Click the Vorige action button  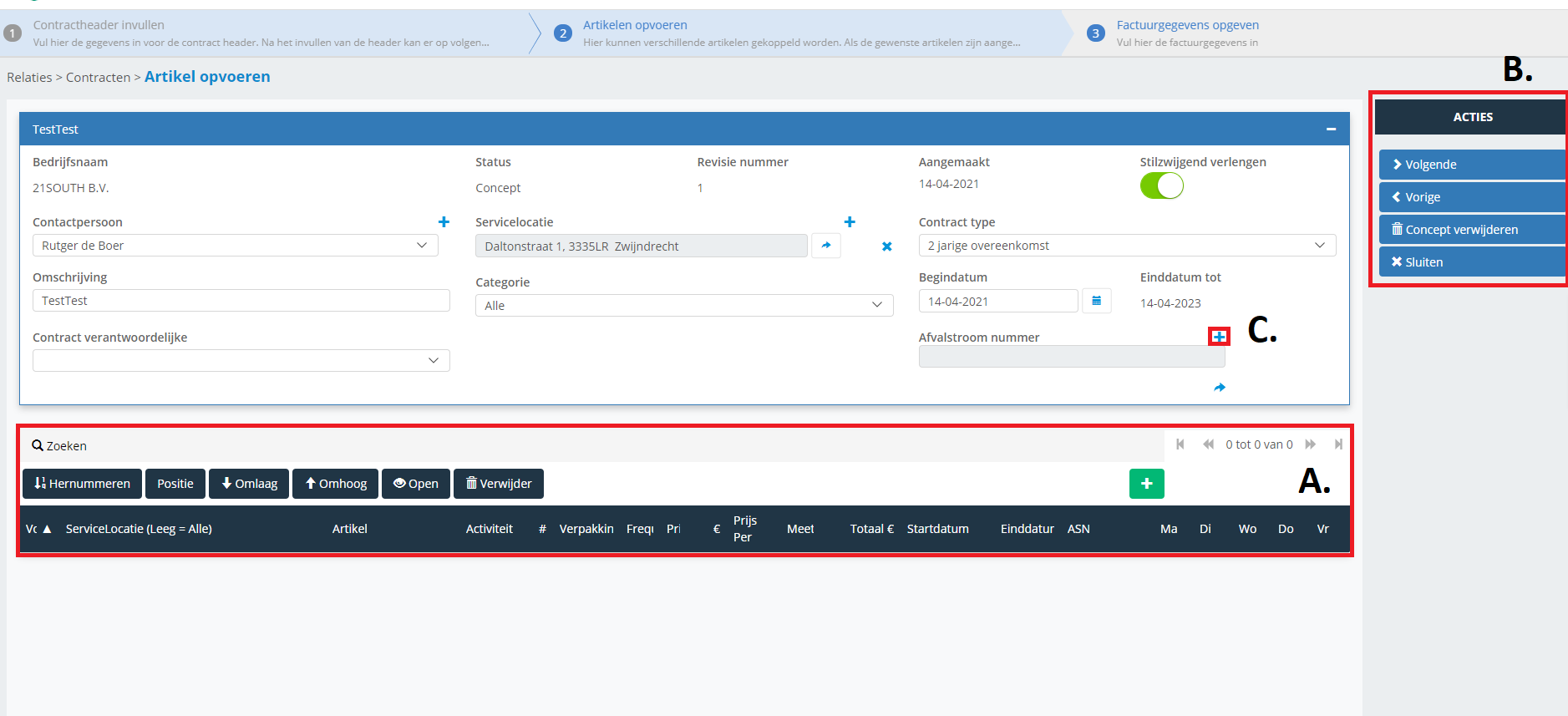[1472, 197]
